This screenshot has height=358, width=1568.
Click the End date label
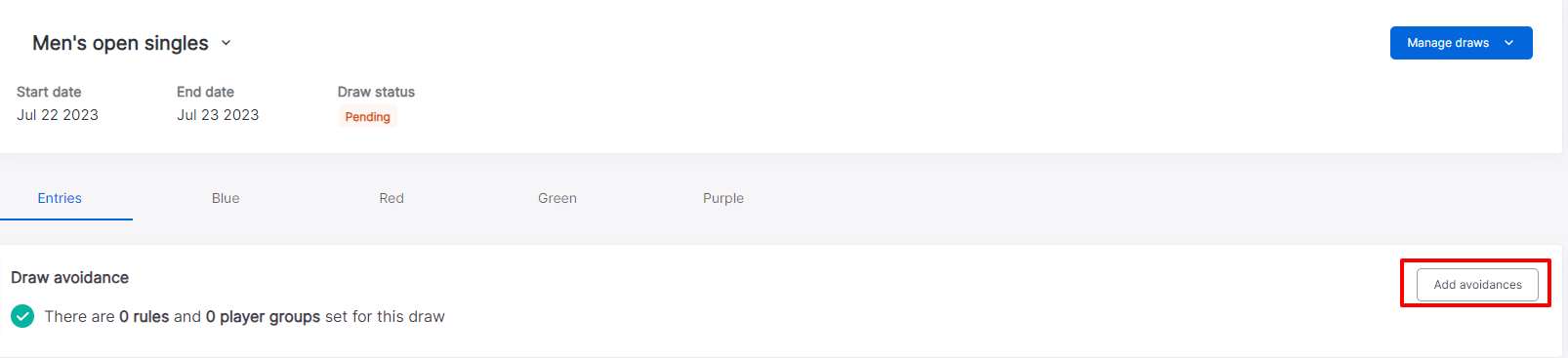205,92
